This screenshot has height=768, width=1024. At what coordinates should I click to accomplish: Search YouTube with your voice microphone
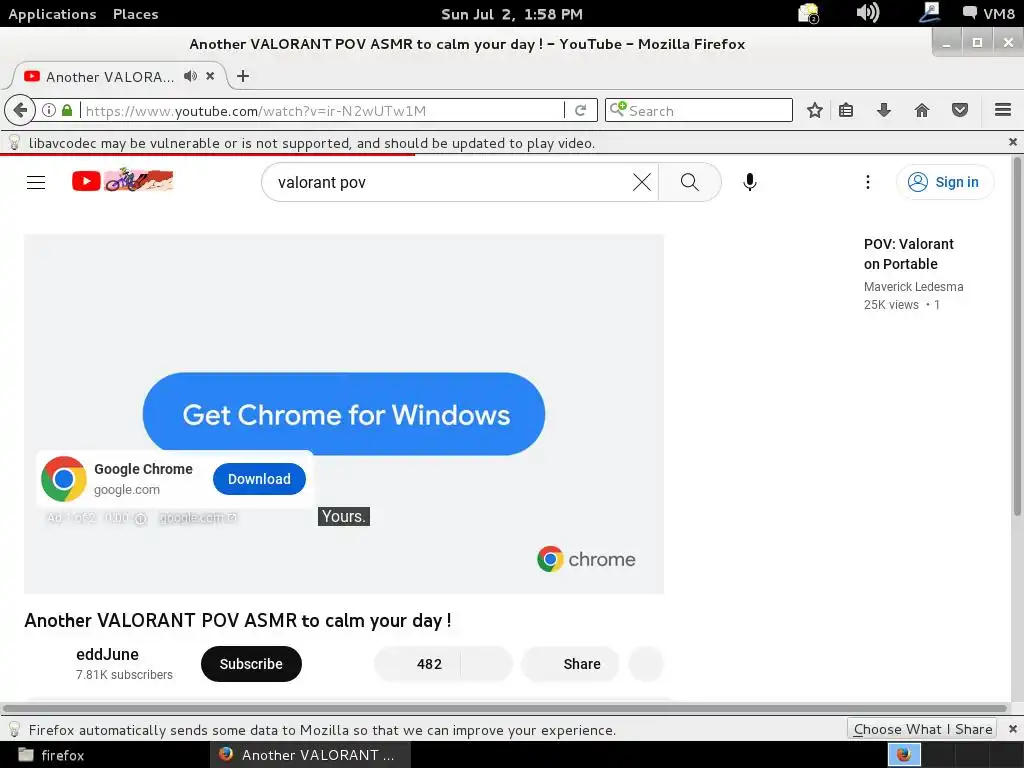click(x=750, y=182)
